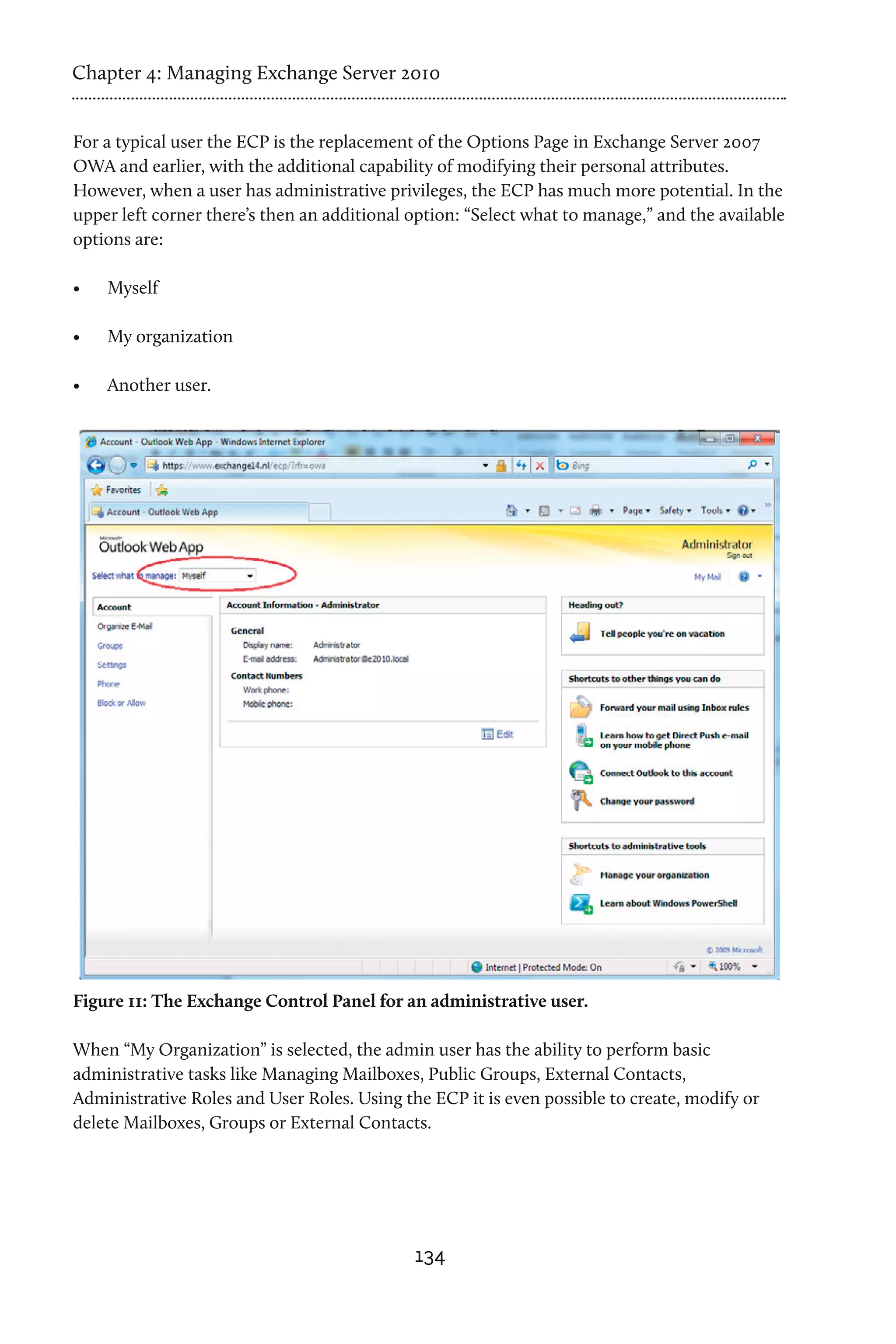
Task: Click the security lock icon
Action: point(501,465)
